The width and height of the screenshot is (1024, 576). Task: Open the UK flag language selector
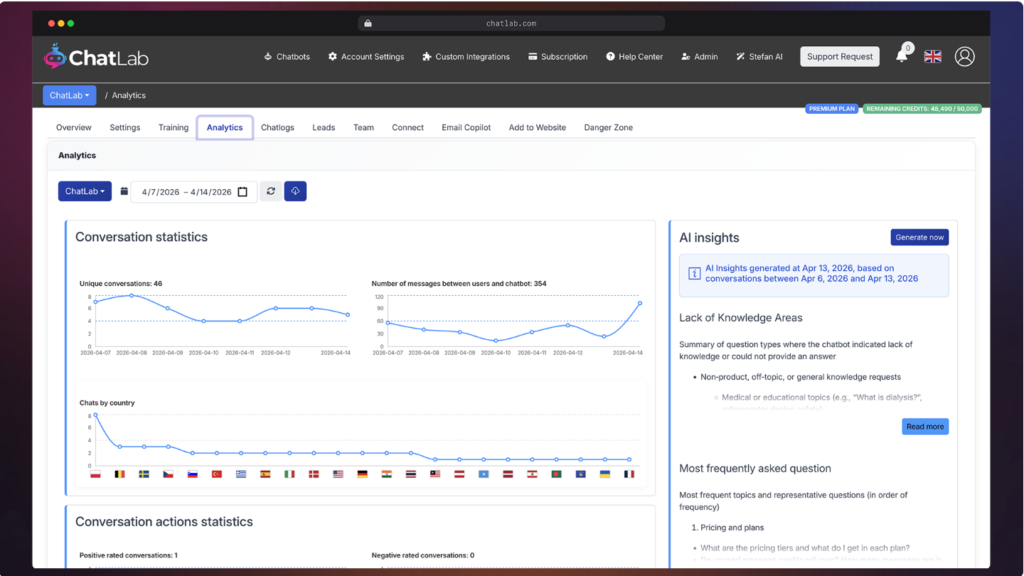[933, 57]
